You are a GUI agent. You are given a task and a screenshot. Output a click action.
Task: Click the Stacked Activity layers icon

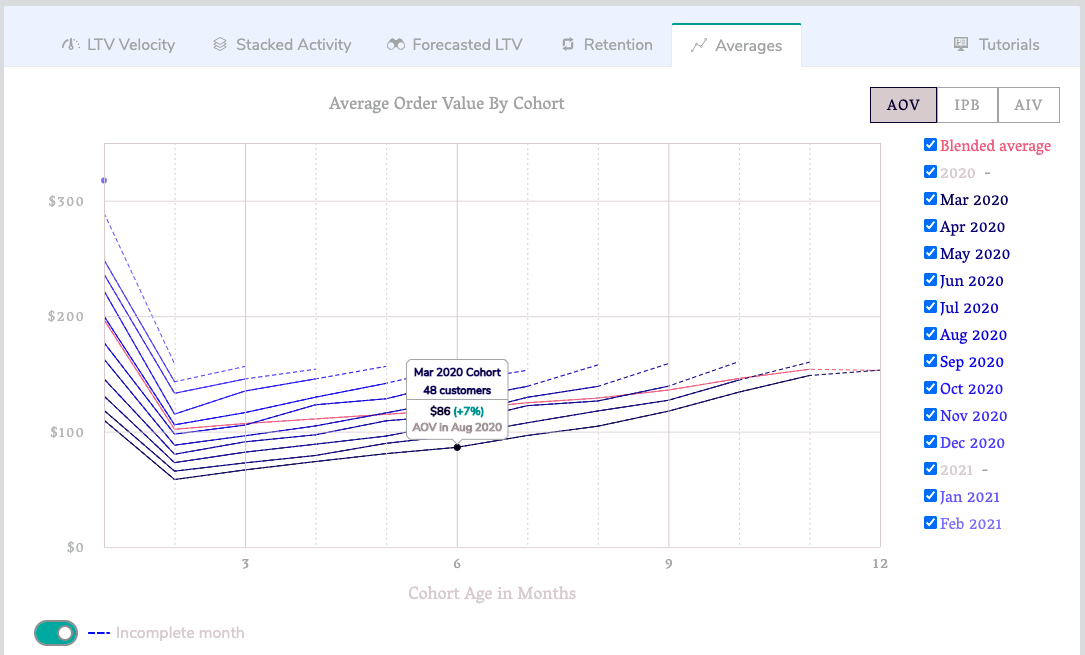(220, 44)
